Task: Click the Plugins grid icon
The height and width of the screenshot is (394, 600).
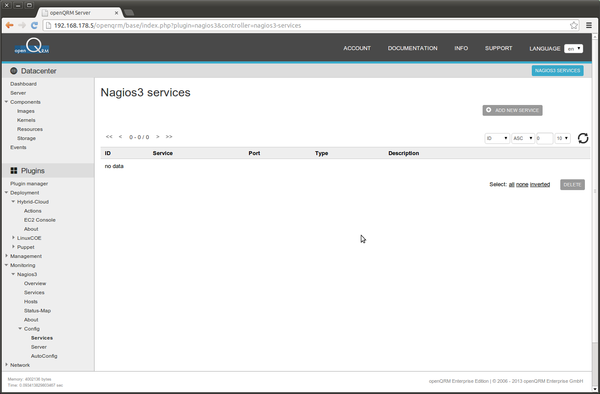Action: [x=14, y=171]
